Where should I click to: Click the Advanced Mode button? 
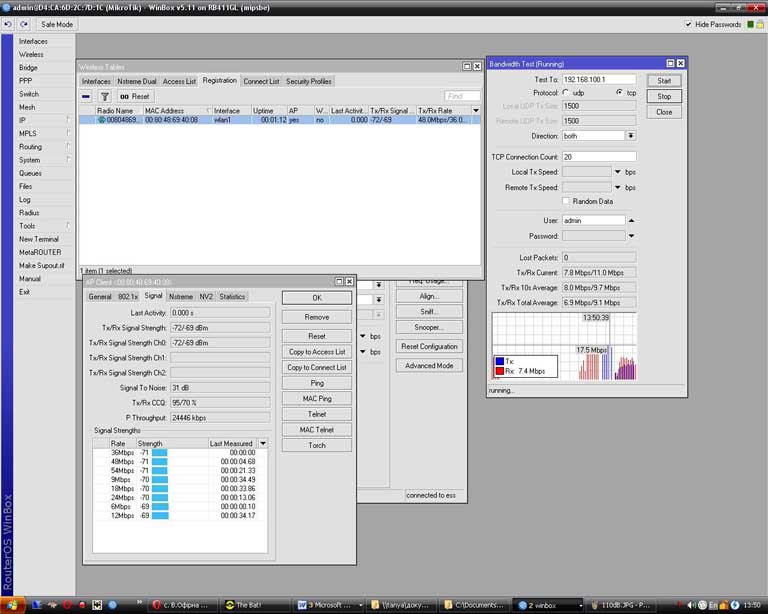coord(429,366)
